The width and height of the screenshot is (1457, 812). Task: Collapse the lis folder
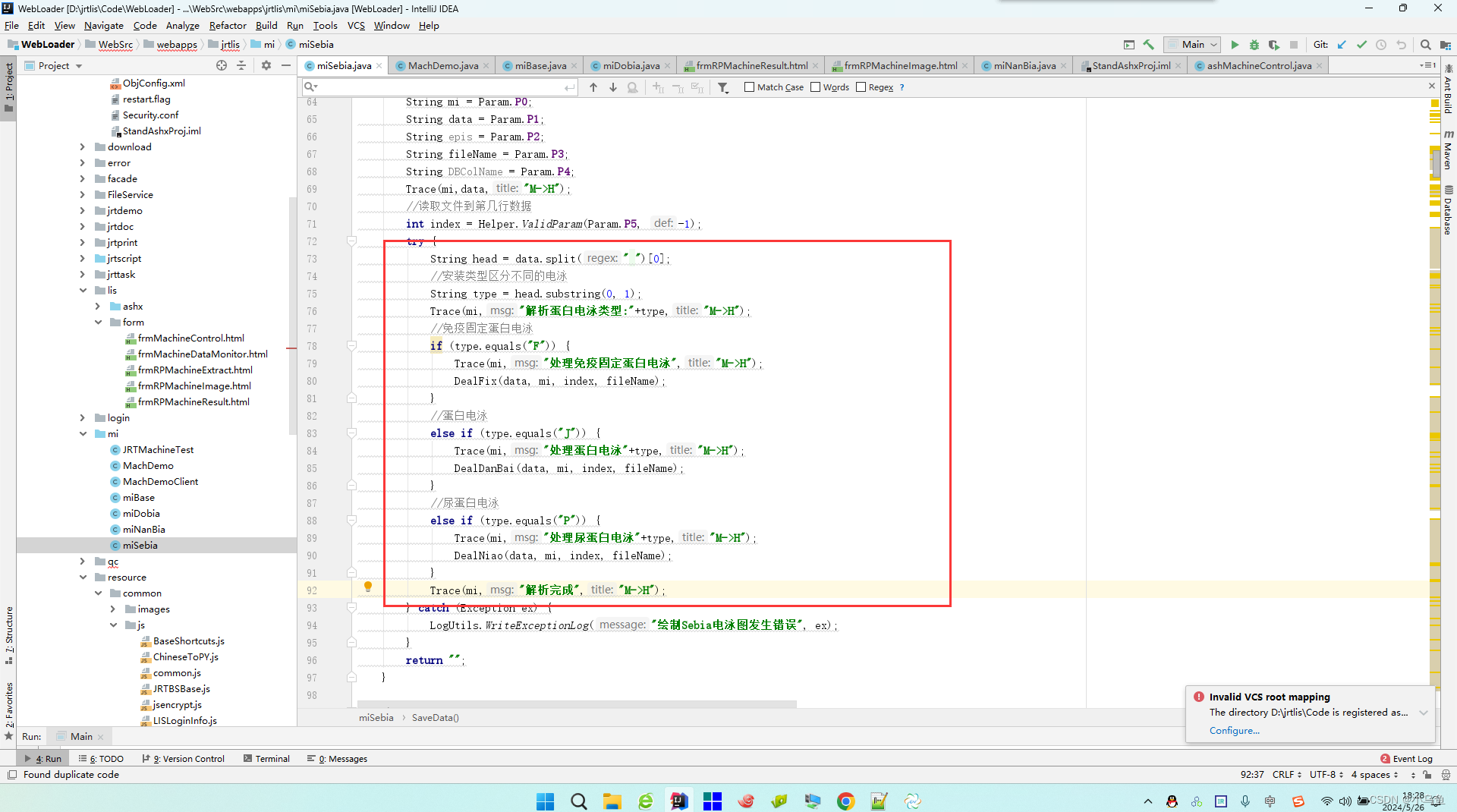click(82, 291)
